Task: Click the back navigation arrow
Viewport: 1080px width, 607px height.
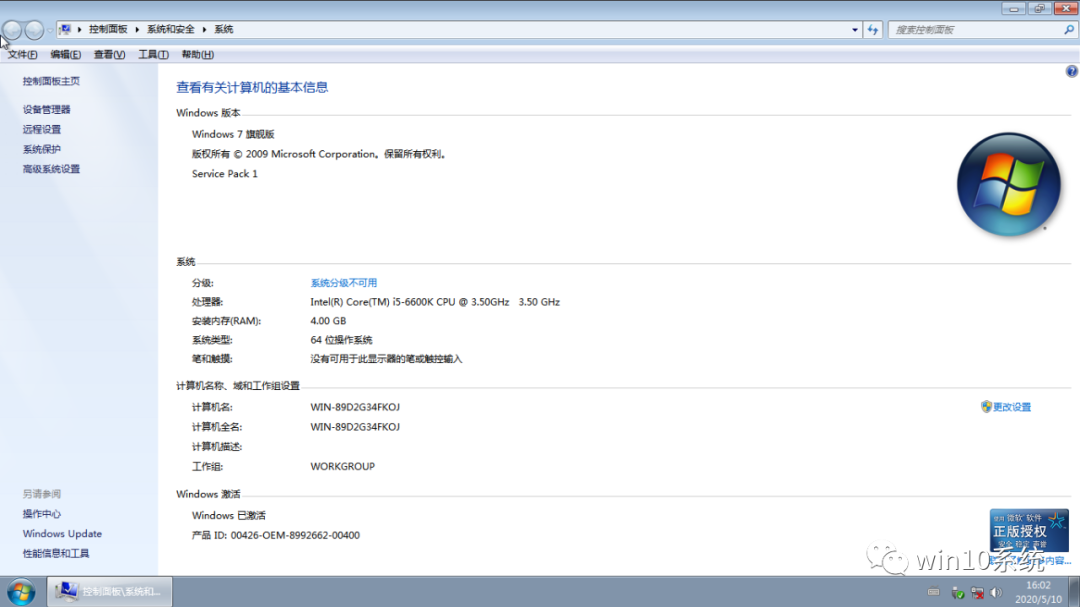Action: click(x=11, y=29)
